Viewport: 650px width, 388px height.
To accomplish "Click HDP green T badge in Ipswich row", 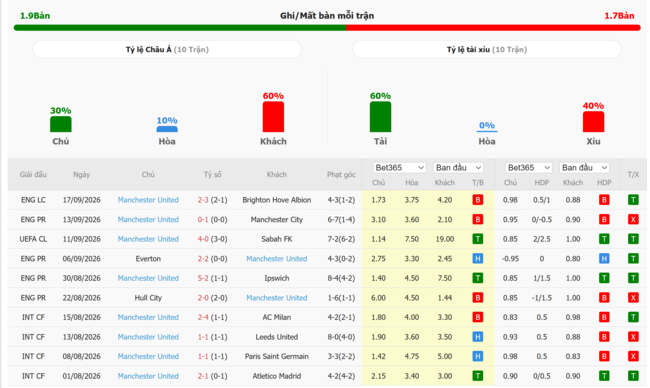I will [604, 278].
